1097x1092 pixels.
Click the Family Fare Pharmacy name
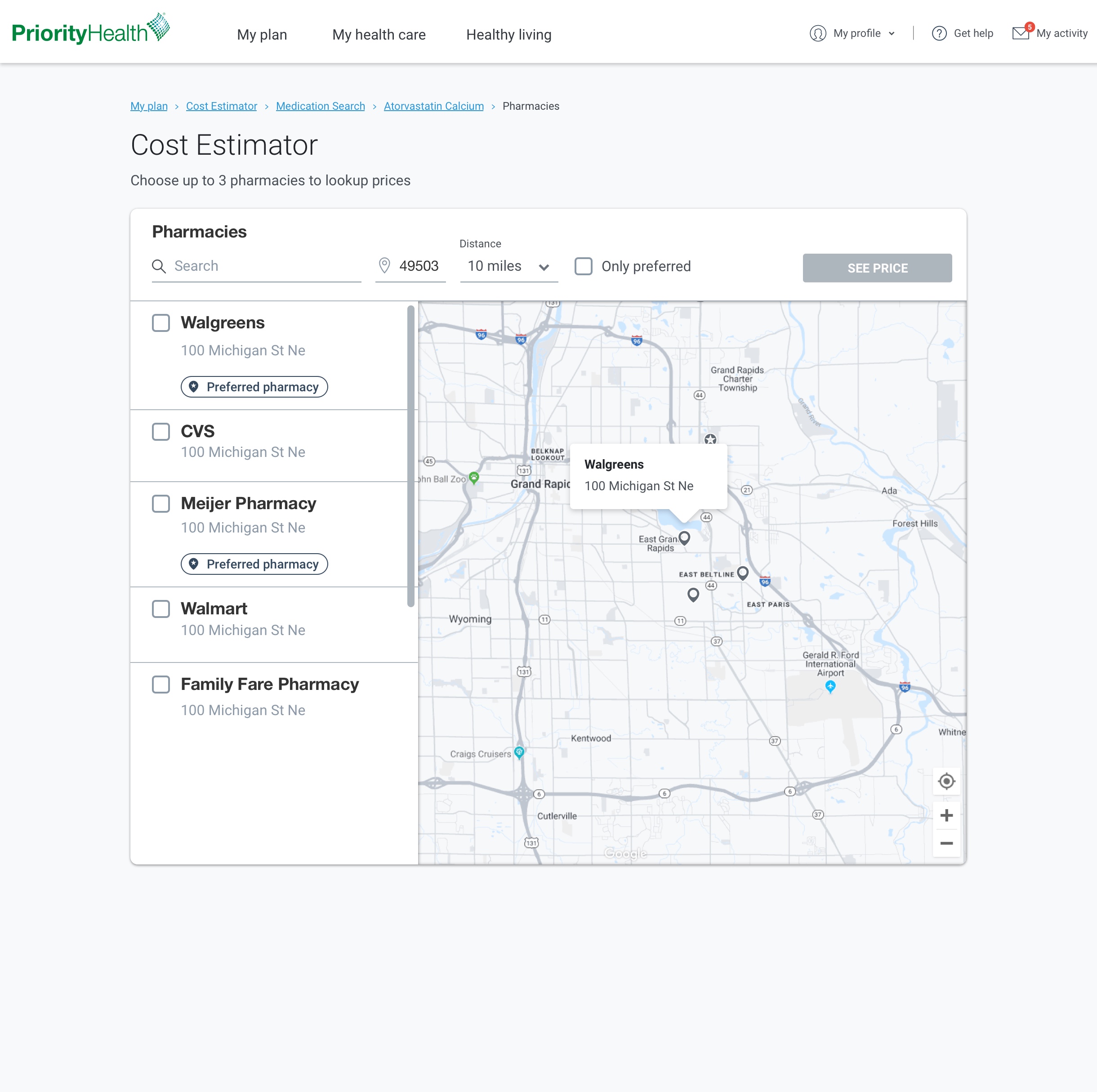(x=270, y=684)
